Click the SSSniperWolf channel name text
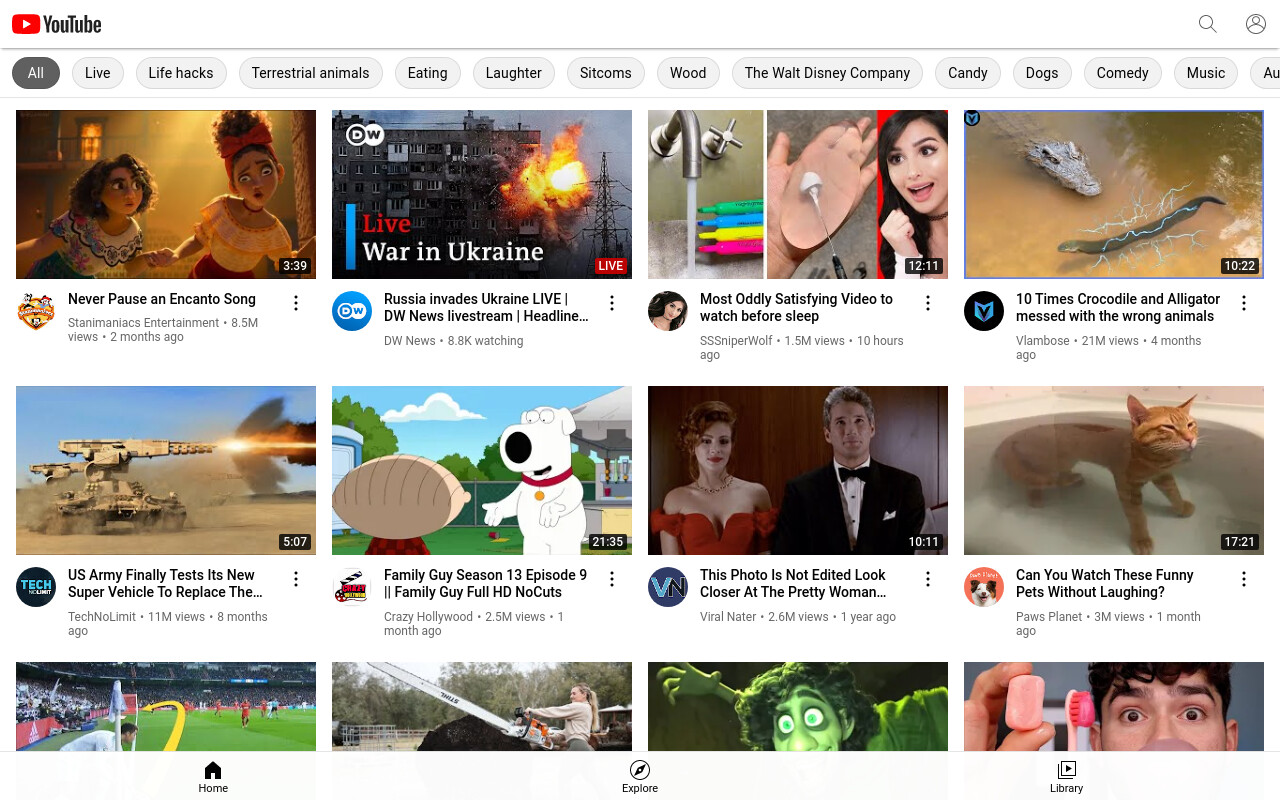Screen dimensions: 1280x800 point(736,341)
